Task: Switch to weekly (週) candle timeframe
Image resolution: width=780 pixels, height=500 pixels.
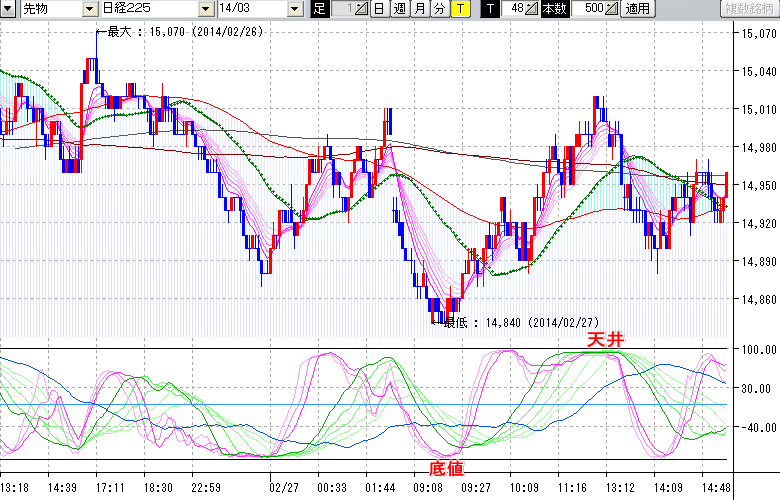Action: tap(399, 9)
